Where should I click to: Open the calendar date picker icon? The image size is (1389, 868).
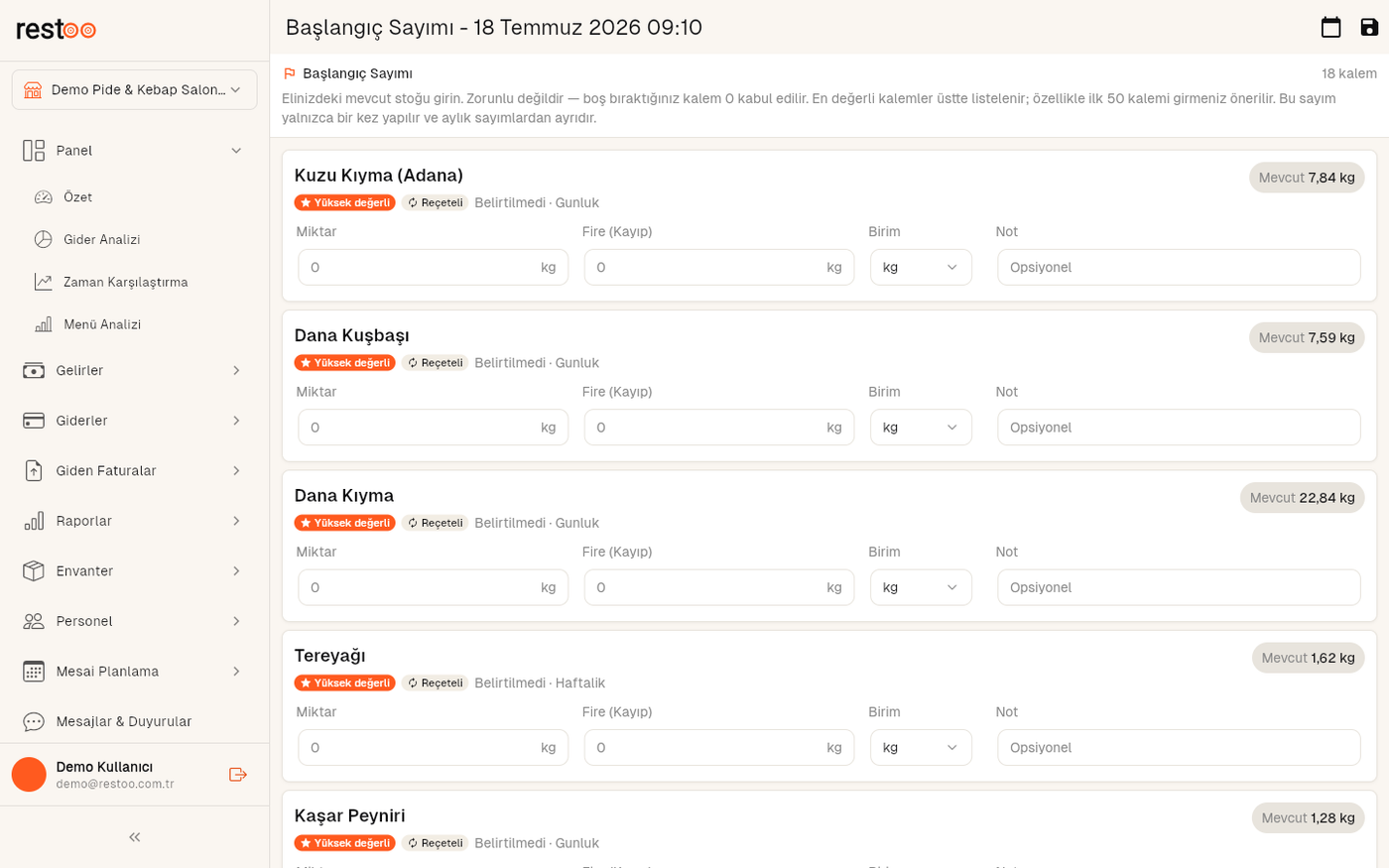click(x=1330, y=27)
